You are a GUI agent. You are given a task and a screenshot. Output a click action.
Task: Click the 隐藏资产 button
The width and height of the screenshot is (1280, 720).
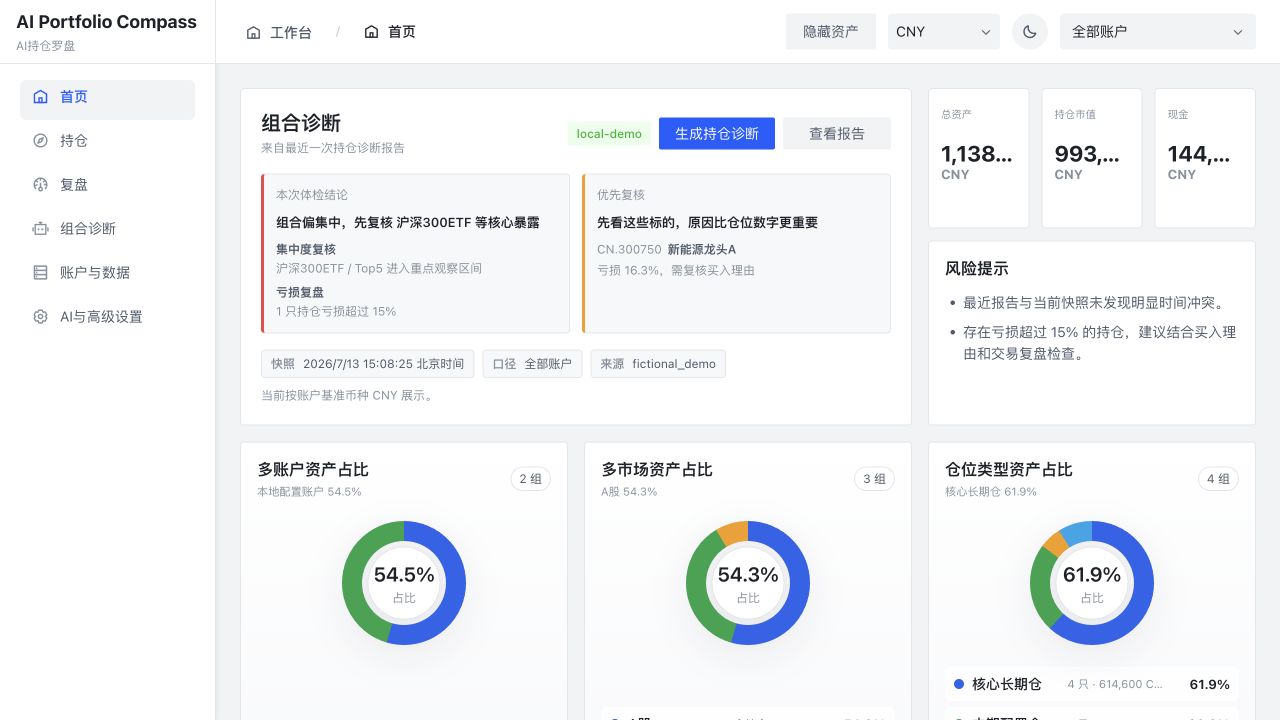click(831, 32)
